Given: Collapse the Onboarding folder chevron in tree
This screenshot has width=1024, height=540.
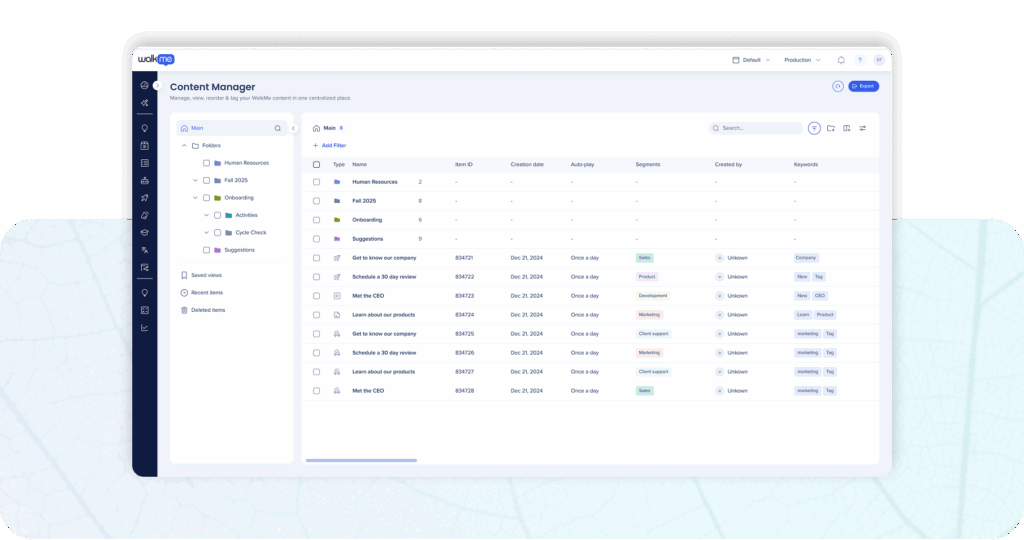Looking at the screenshot, I should [x=195, y=198].
